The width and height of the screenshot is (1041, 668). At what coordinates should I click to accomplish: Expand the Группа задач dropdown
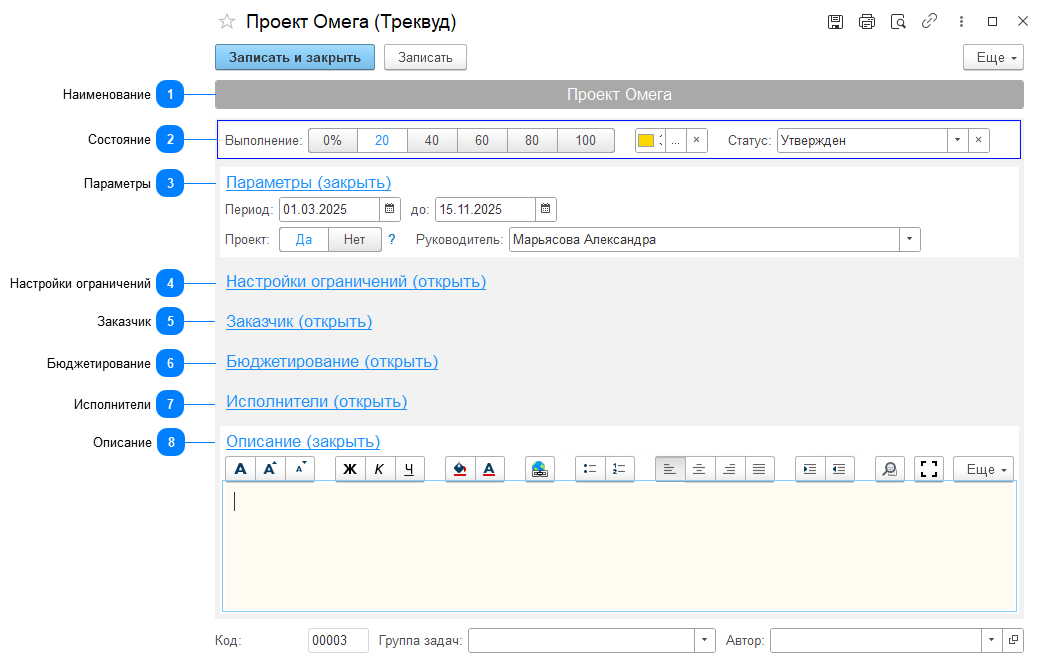pos(704,640)
